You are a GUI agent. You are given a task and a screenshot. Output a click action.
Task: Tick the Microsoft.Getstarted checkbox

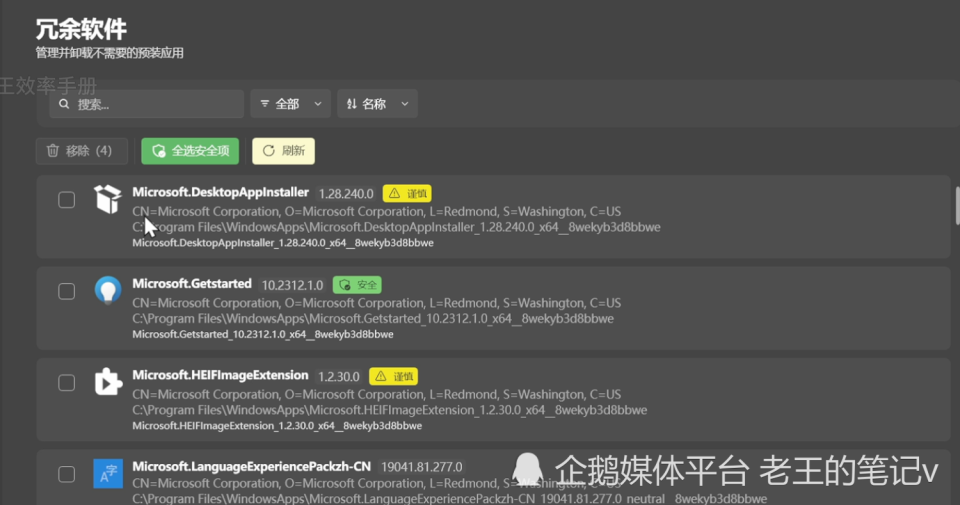tap(67, 291)
